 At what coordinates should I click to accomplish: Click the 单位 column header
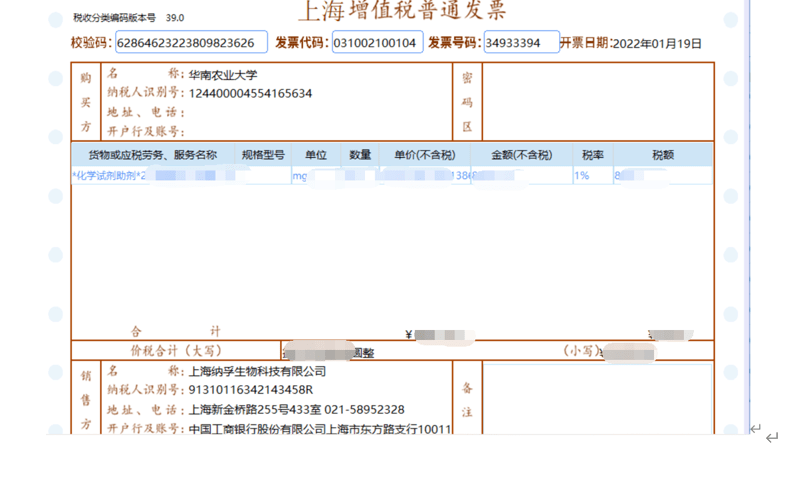tap(316, 155)
